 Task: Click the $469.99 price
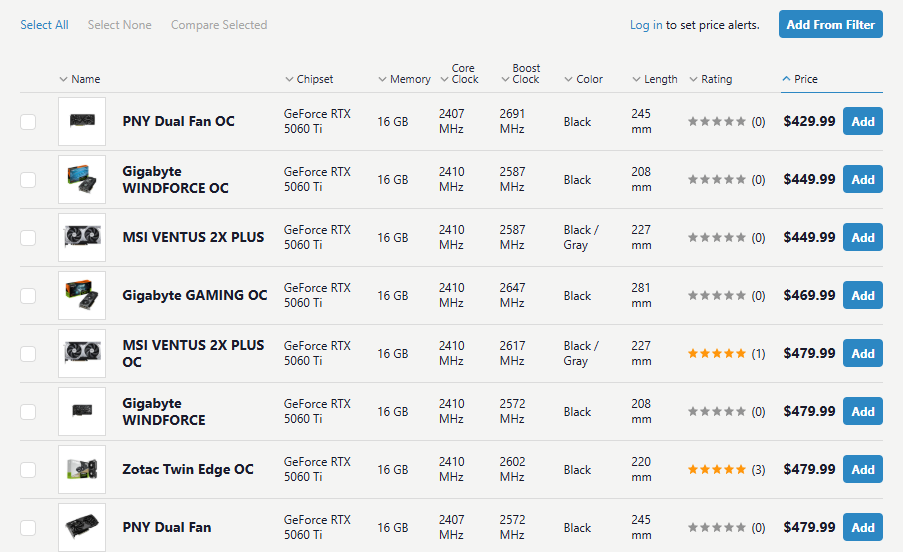pos(809,295)
